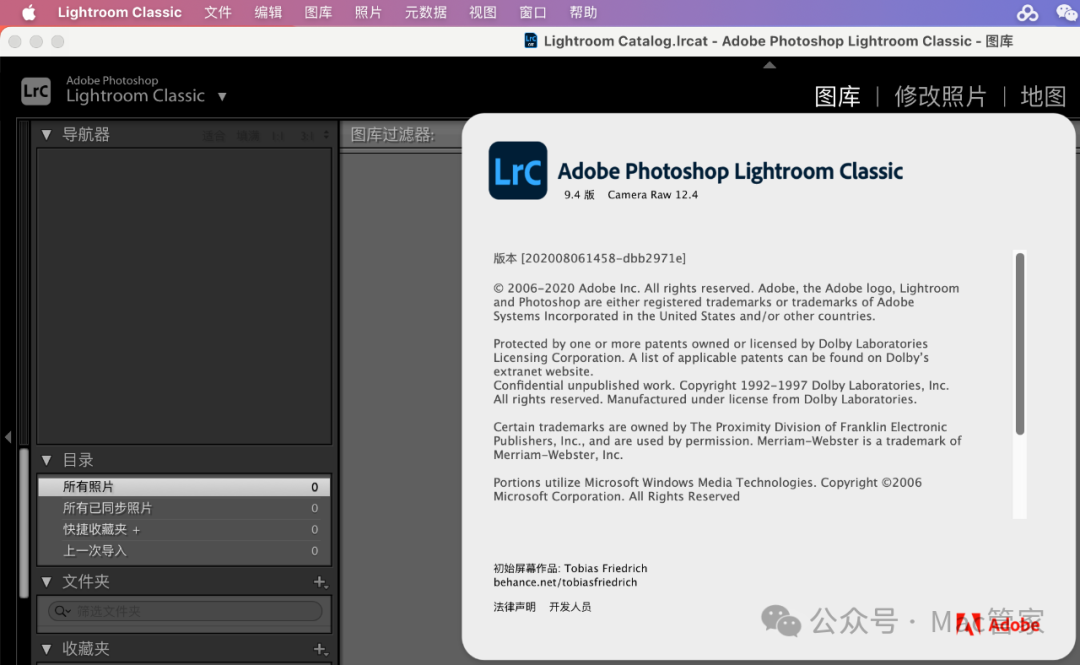This screenshot has height=665, width=1080.
Task: Click the left panel vertical scrollbar
Action: pyautogui.click(x=24, y=523)
